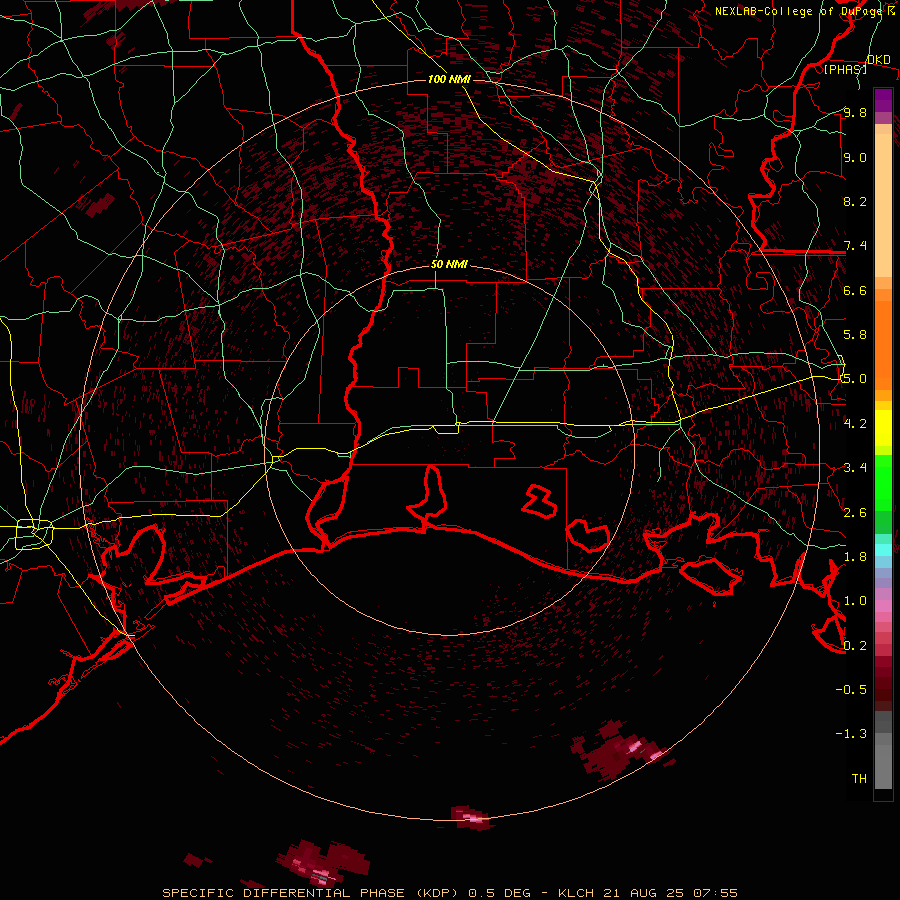Viewport: 900px width, 900px height.
Task: Click the 1.8 scale value
Action: 855,557
